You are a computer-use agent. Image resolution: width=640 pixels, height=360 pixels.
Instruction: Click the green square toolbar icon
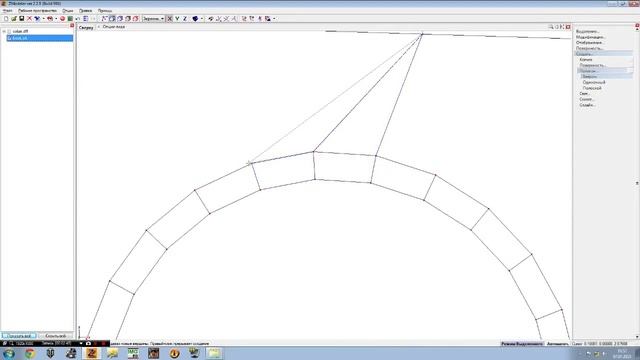(x=70, y=19)
